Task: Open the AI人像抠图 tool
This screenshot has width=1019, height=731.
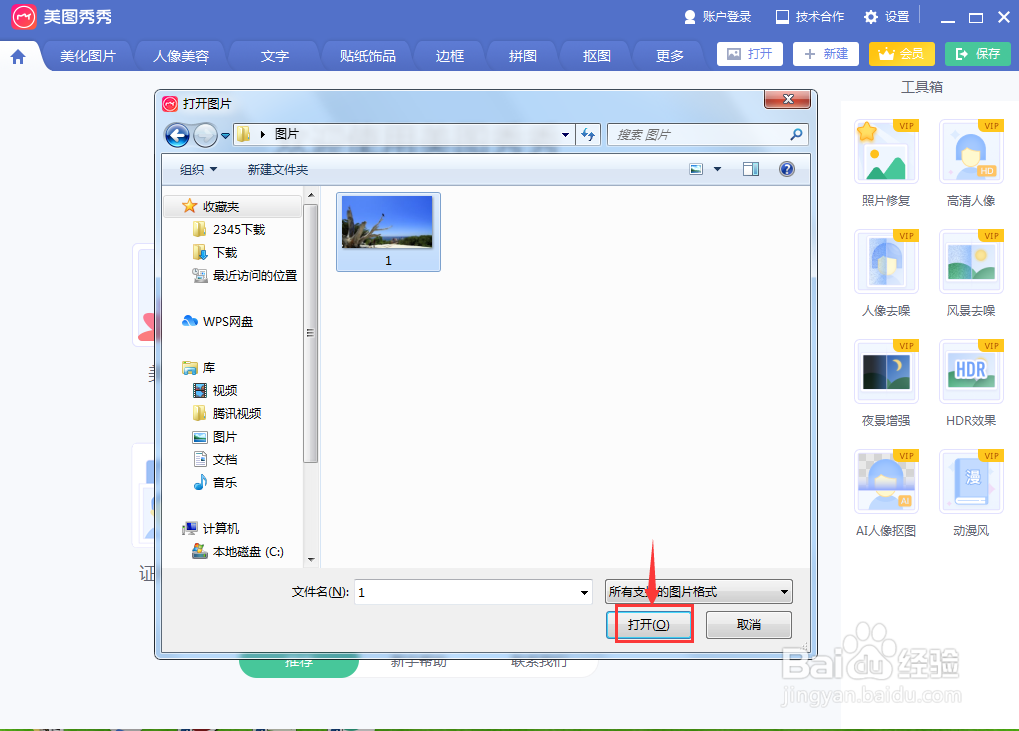Action: [884, 493]
